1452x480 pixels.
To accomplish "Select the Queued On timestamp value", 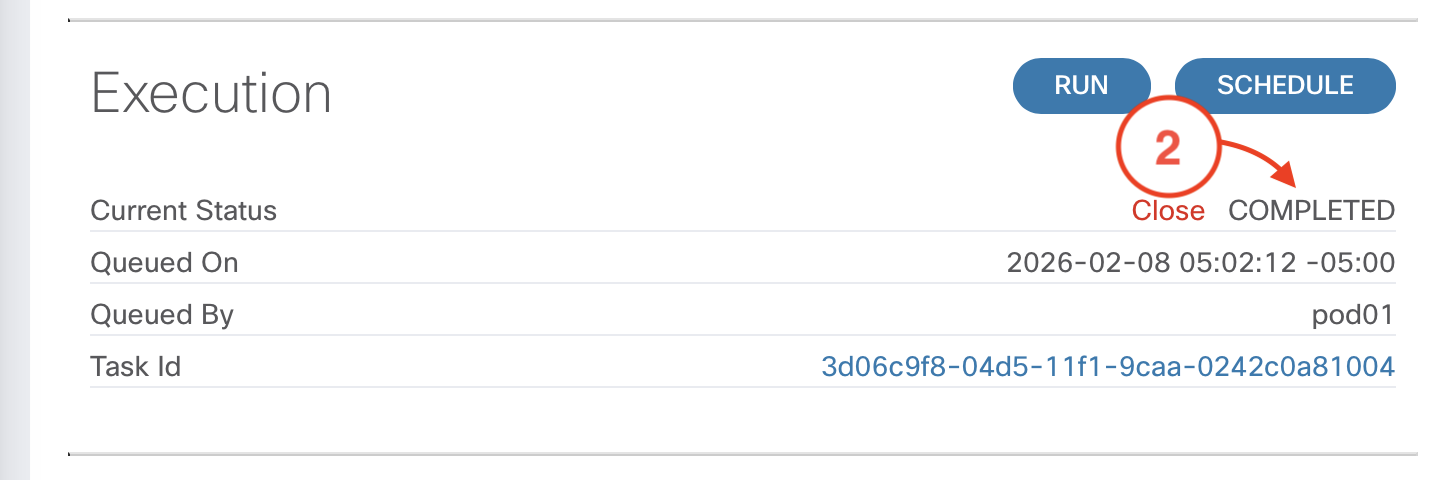I will (x=1200, y=263).
